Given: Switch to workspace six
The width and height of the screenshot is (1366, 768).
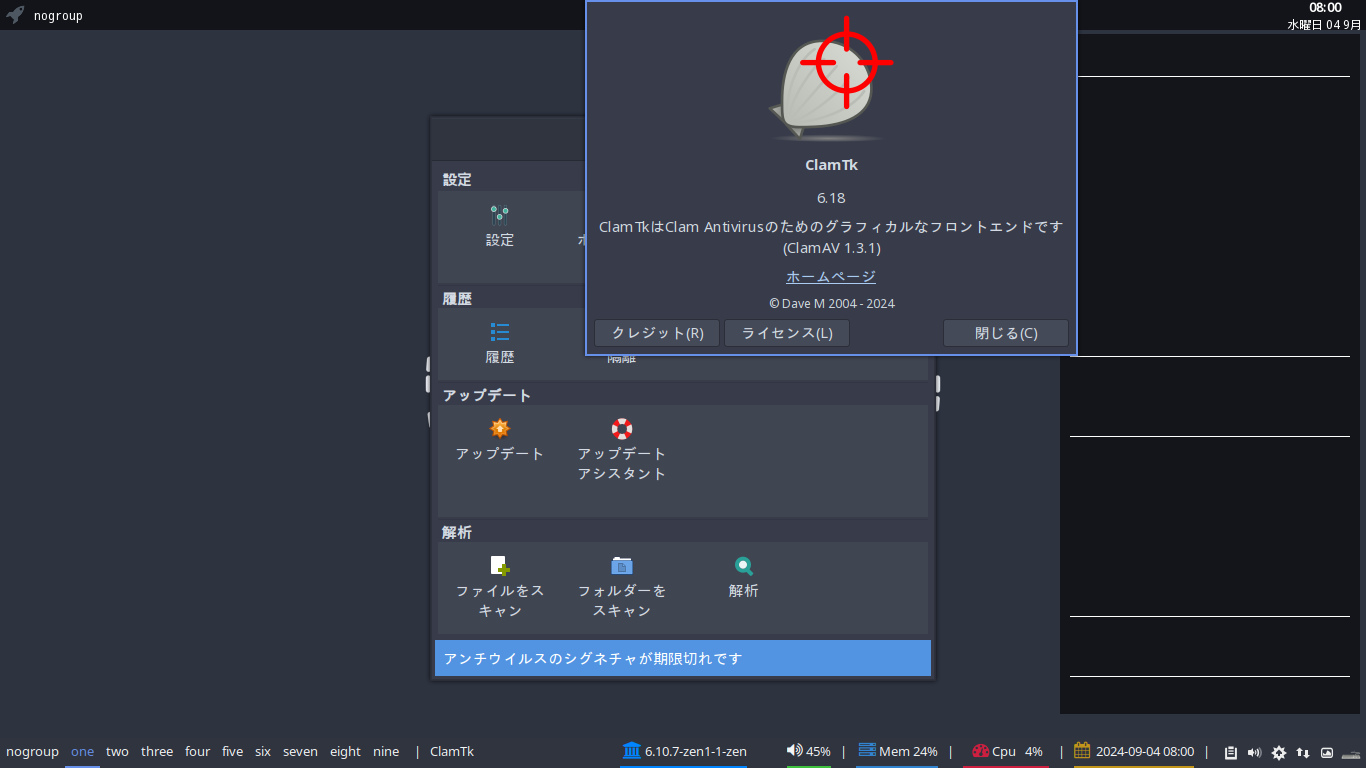Looking at the screenshot, I should pyautogui.click(x=263, y=751).
